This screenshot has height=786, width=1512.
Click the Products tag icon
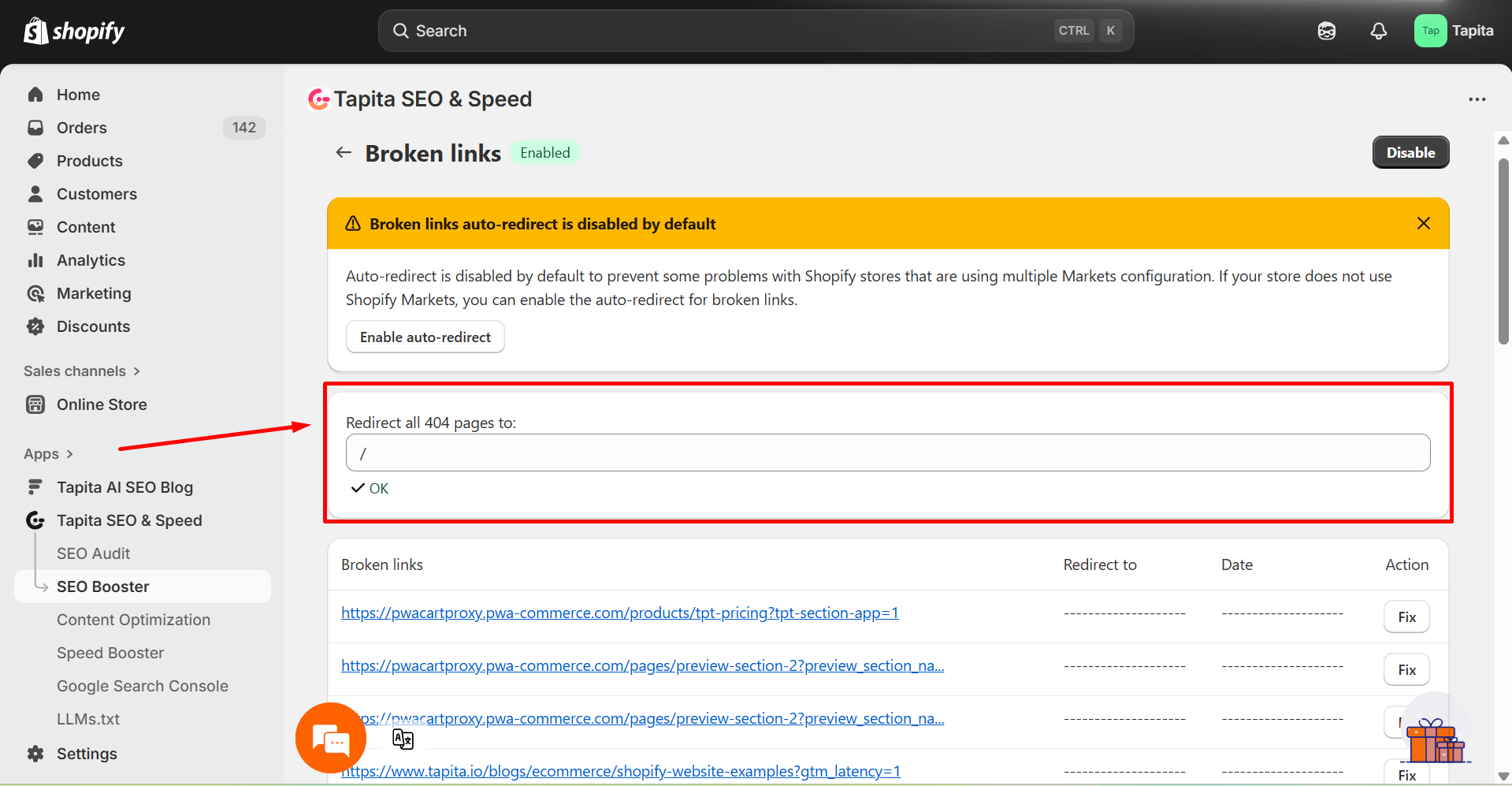[35, 161]
